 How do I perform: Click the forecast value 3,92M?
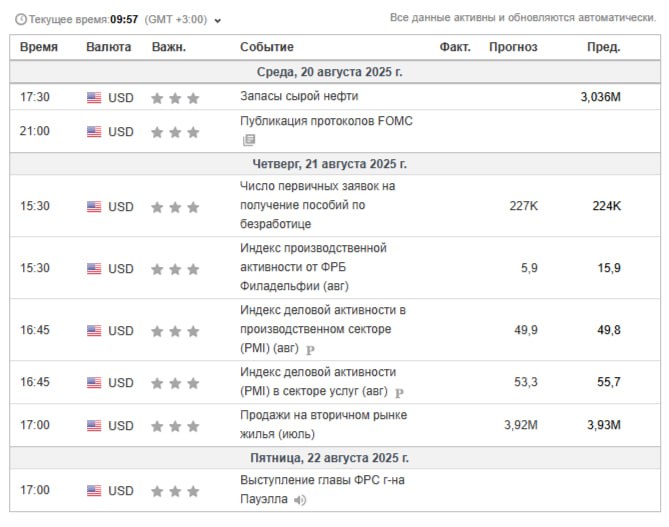521,425
